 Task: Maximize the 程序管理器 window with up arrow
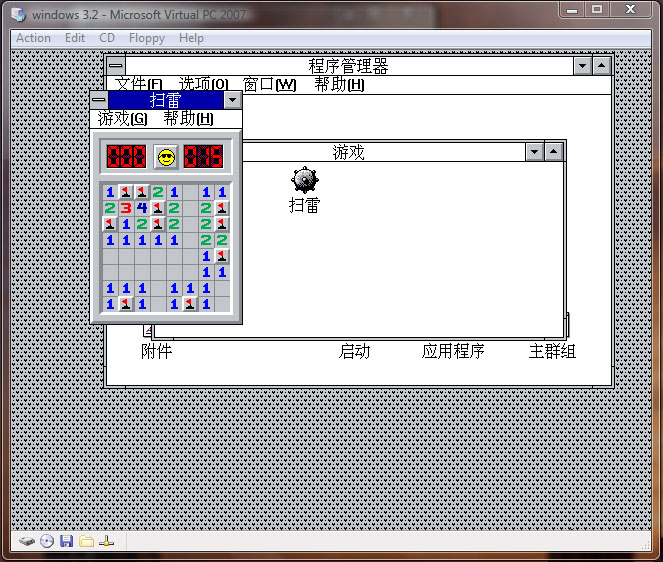pos(601,66)
